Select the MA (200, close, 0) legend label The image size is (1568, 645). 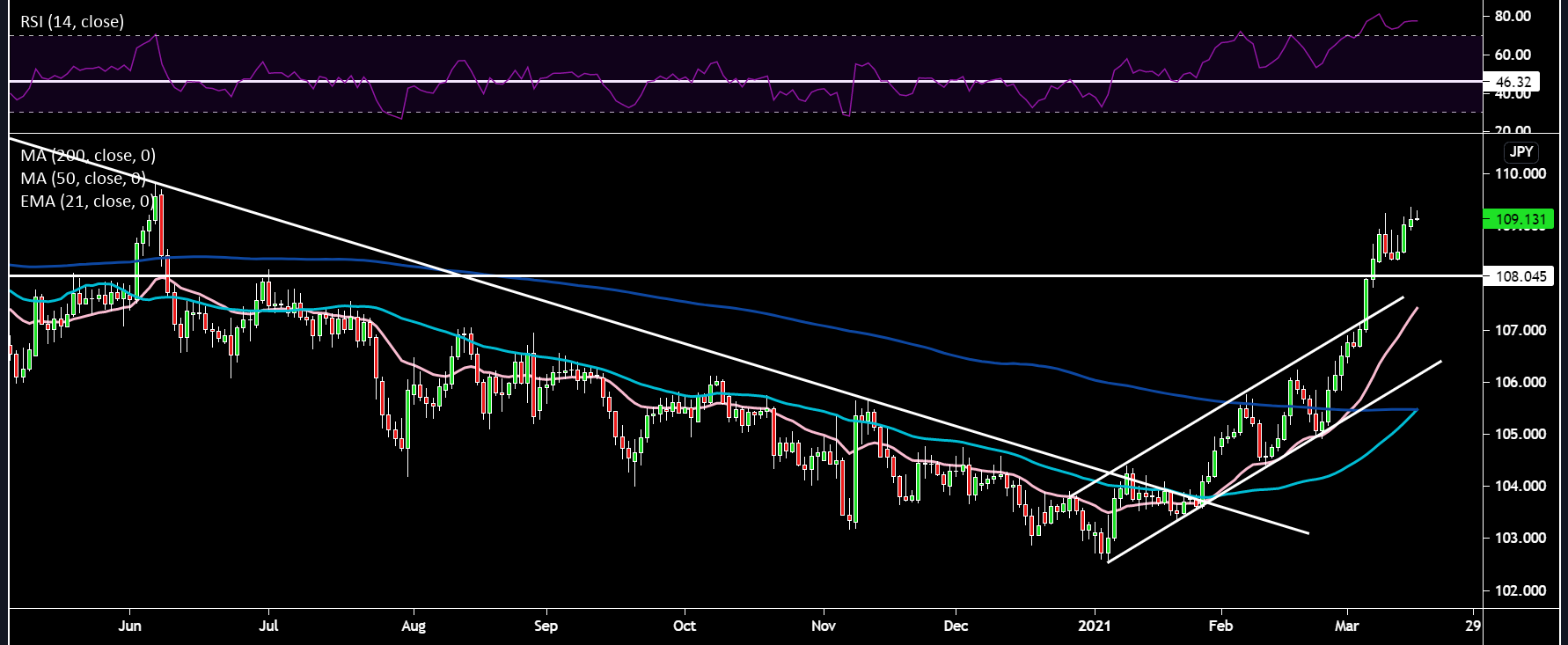pyautogui.click(x=88, y=156)
